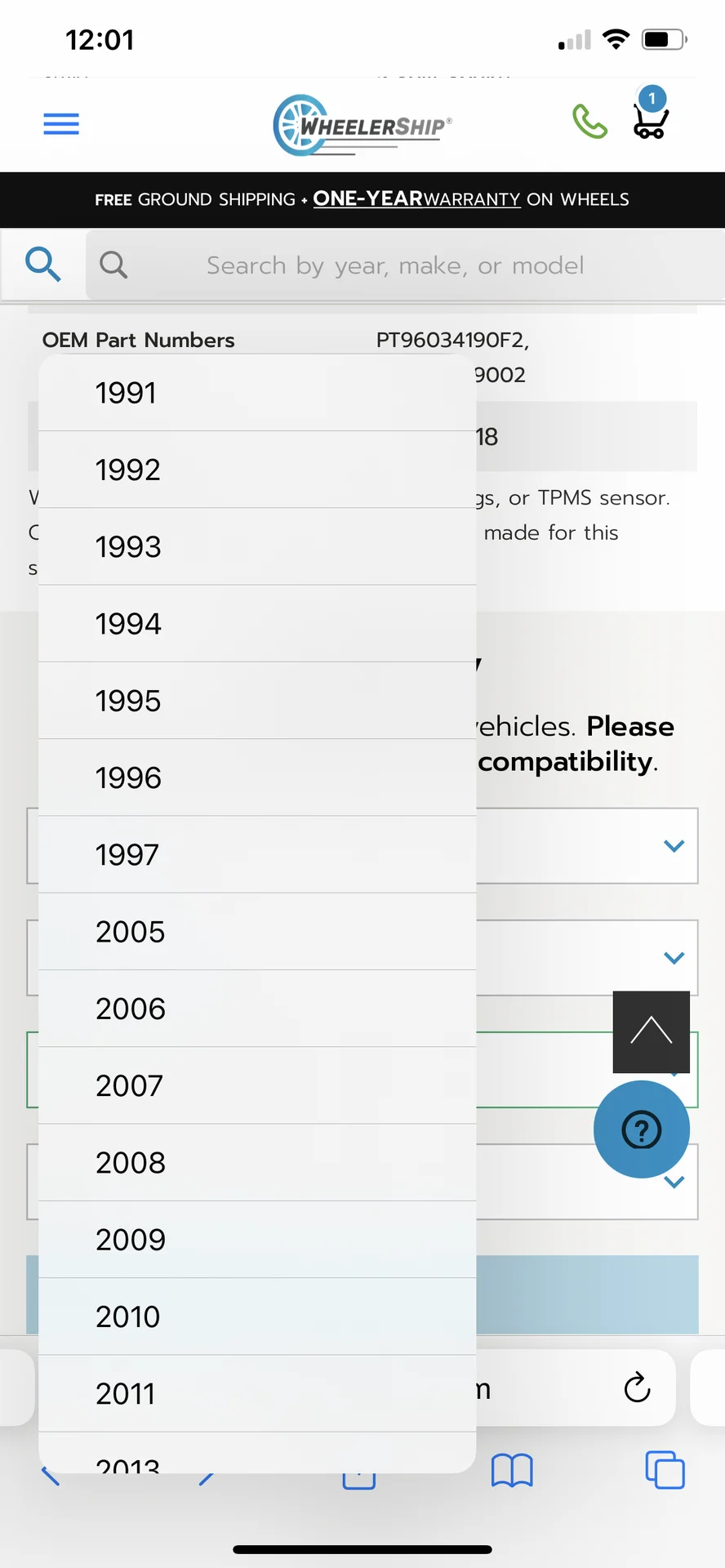The image size is (725, 1568).
Task: Focus the search by year, make, model field
Action: point(406,265)
